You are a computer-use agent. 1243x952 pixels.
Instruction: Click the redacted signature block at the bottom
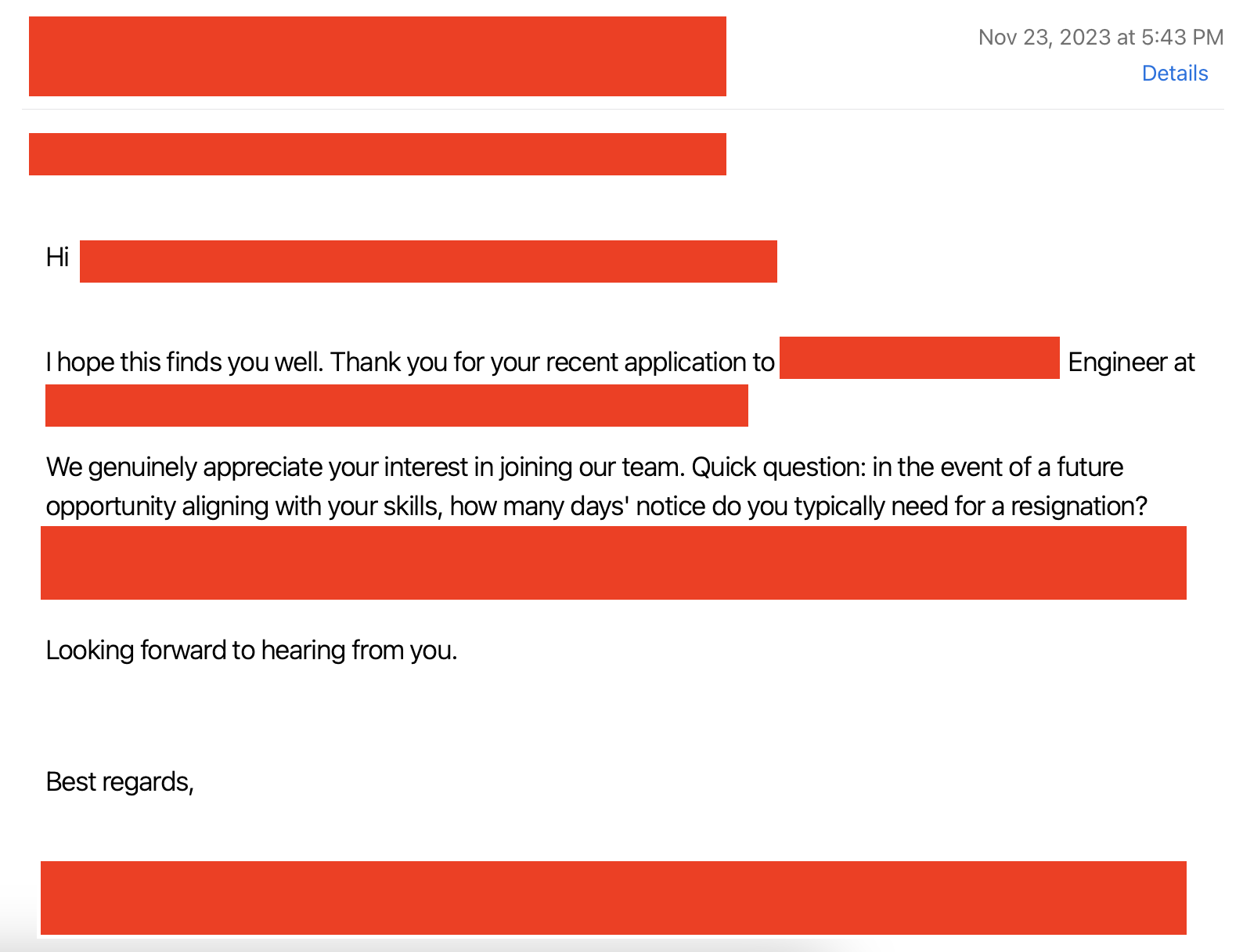tap(614, 898)
